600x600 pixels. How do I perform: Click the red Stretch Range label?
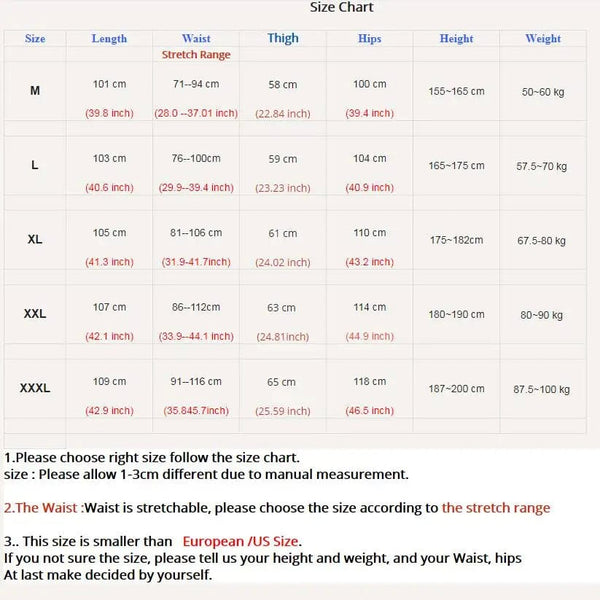(x=196, y=55)
